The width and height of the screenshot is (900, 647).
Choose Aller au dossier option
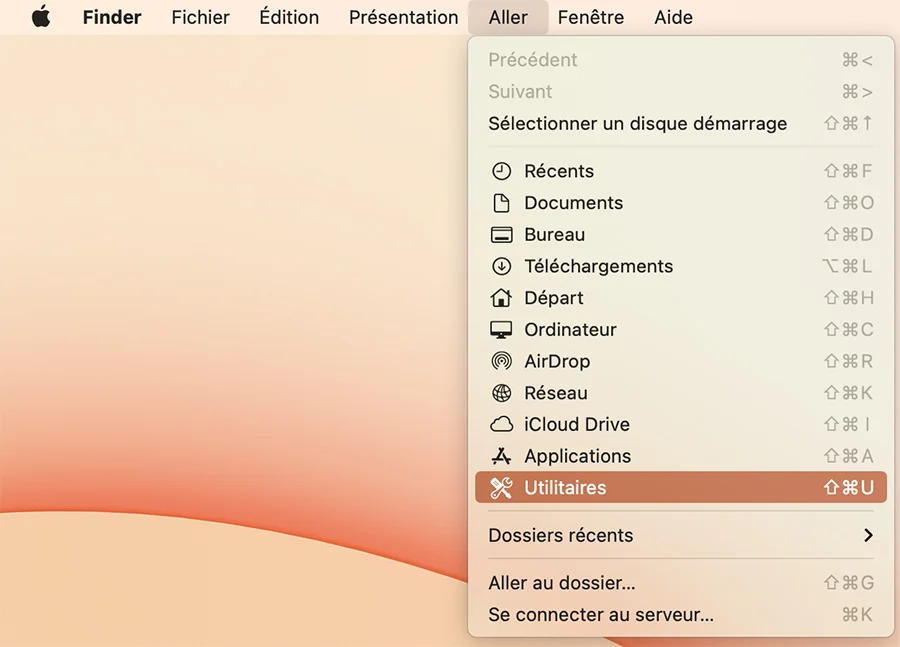[560, 583]
